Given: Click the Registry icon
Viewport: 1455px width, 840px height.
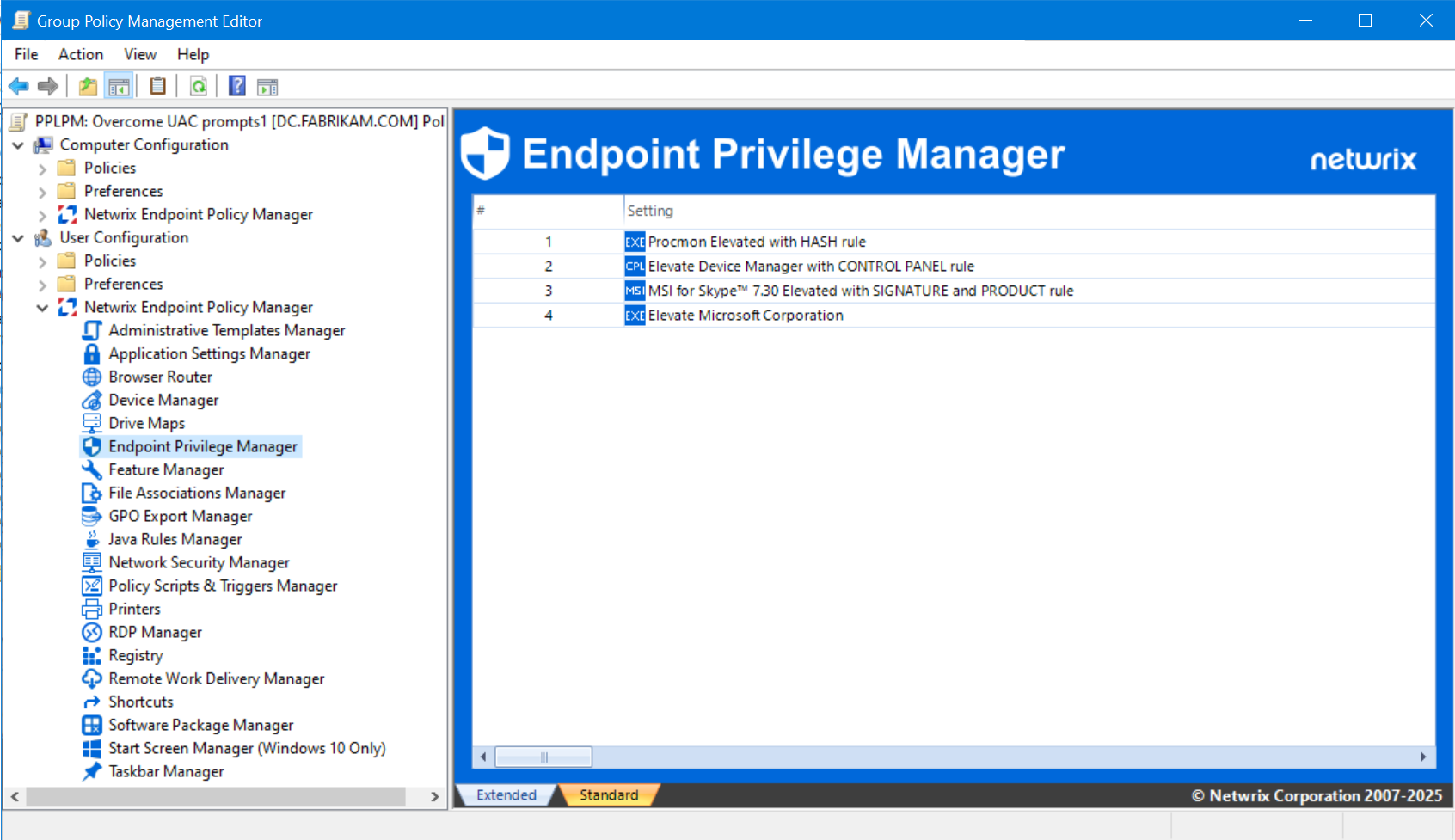Looking at the screenshot, I should (92, 655).
